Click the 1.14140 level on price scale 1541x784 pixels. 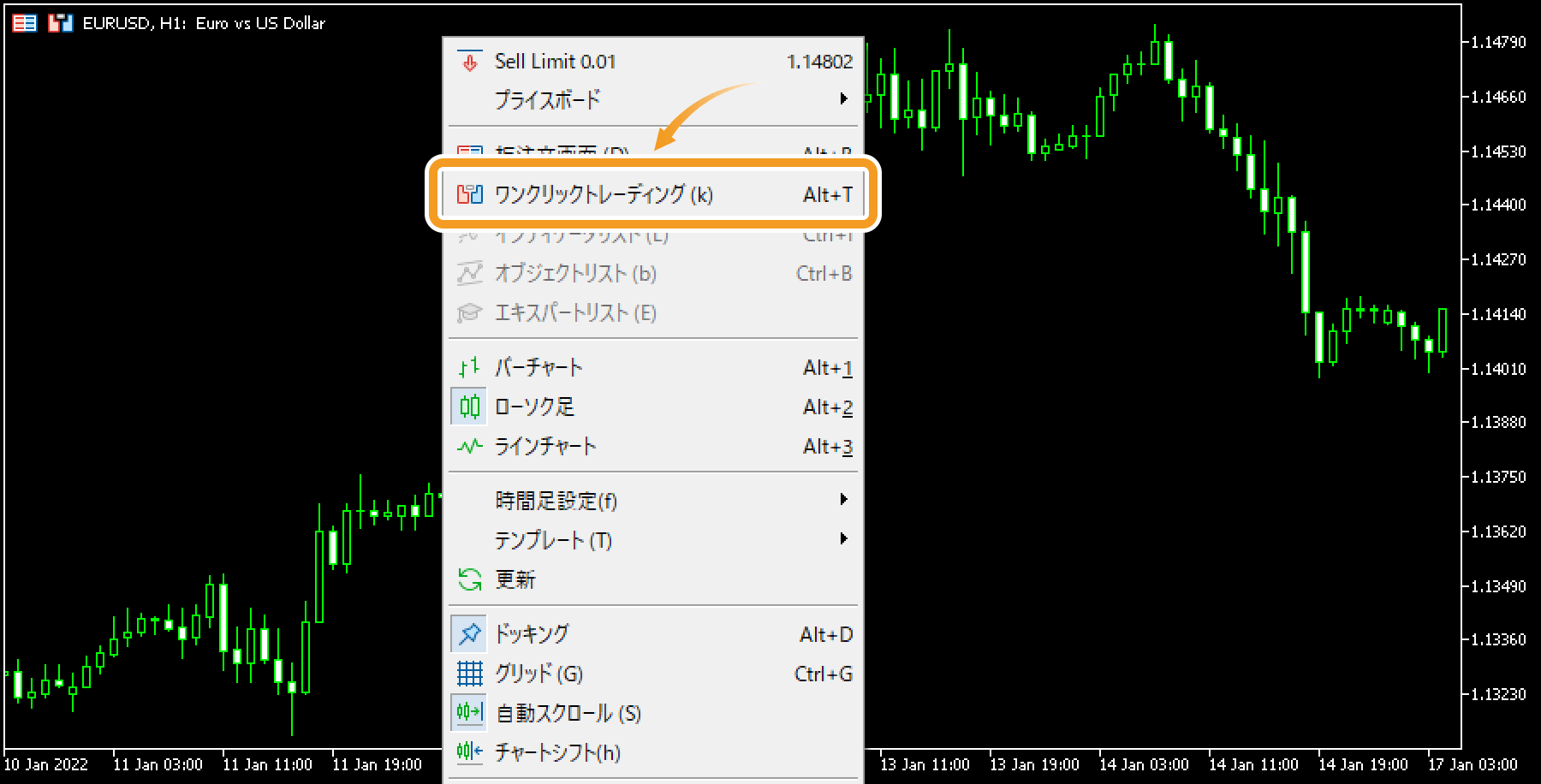coord(1498,314)
